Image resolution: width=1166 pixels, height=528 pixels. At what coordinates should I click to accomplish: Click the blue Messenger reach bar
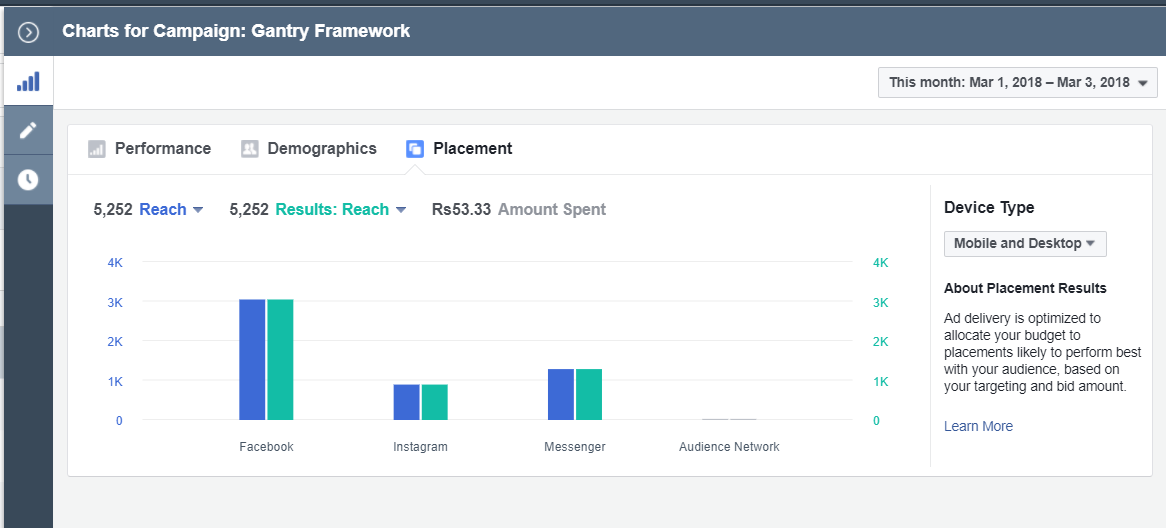[x=561, y=395]
